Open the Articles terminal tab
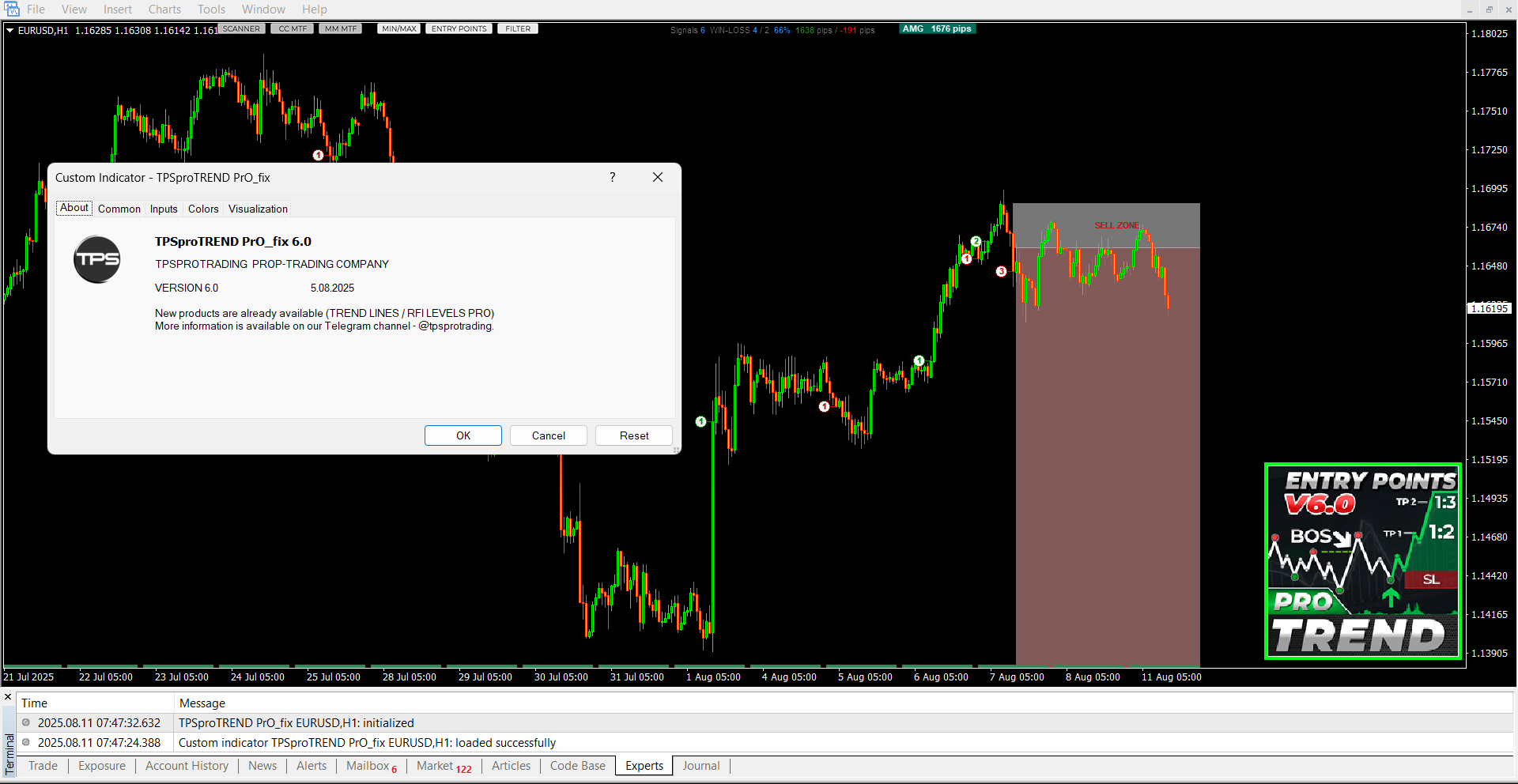 511,766
